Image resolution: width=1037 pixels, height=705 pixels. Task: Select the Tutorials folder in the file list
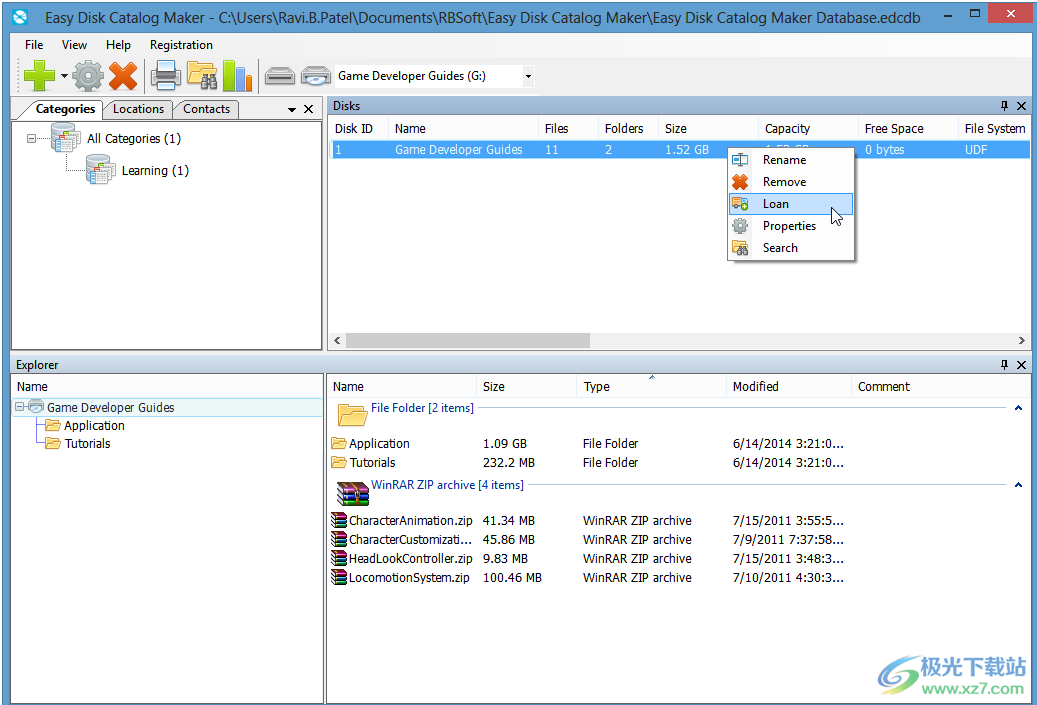point(372,463)
